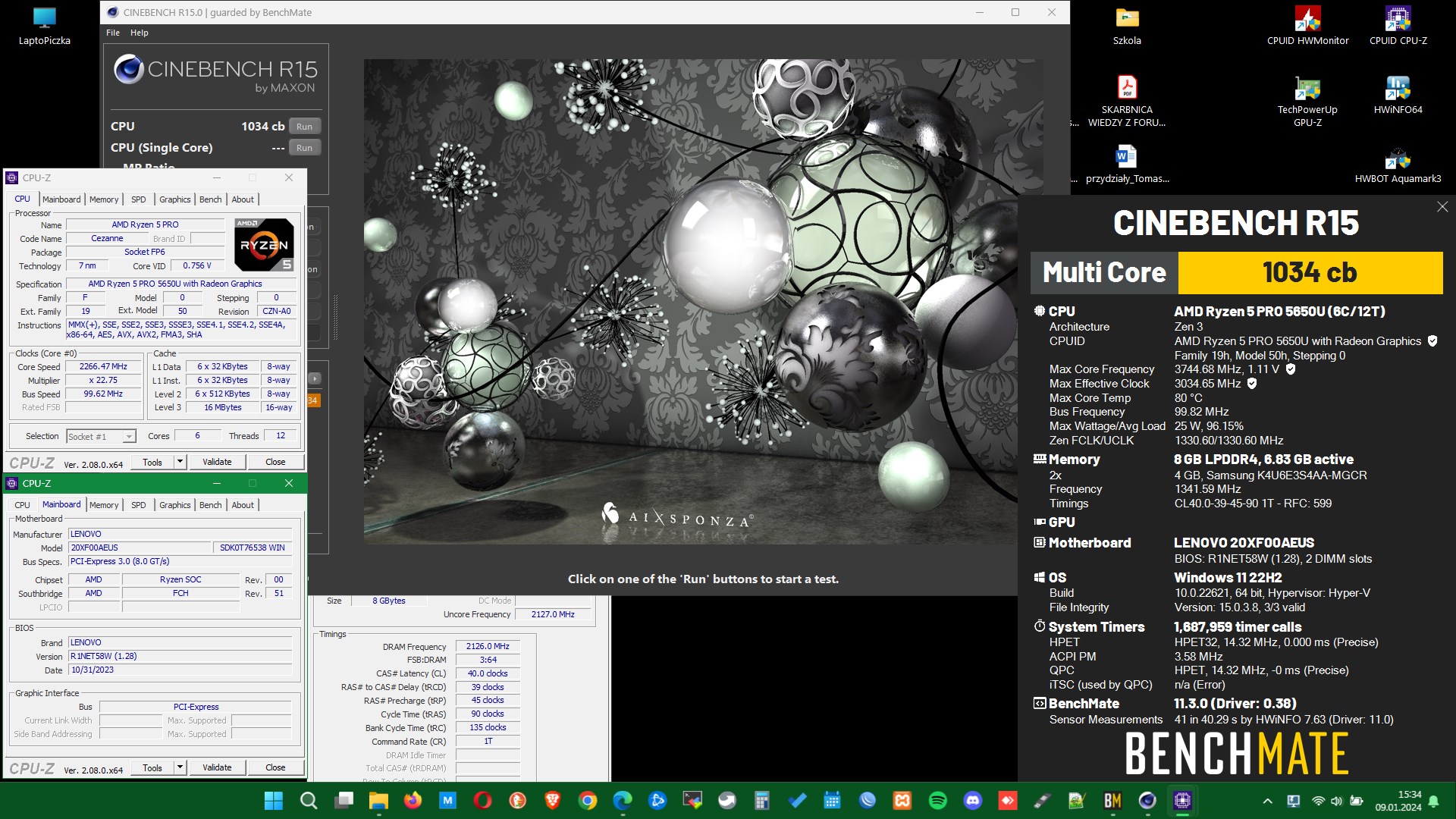
Task: Open volume tray icon
Action: [x=1336, y=801]
